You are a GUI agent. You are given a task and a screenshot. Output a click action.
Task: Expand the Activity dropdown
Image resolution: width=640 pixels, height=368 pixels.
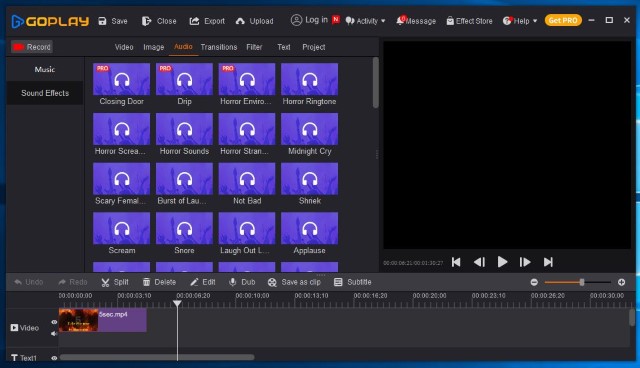(365, 21)
